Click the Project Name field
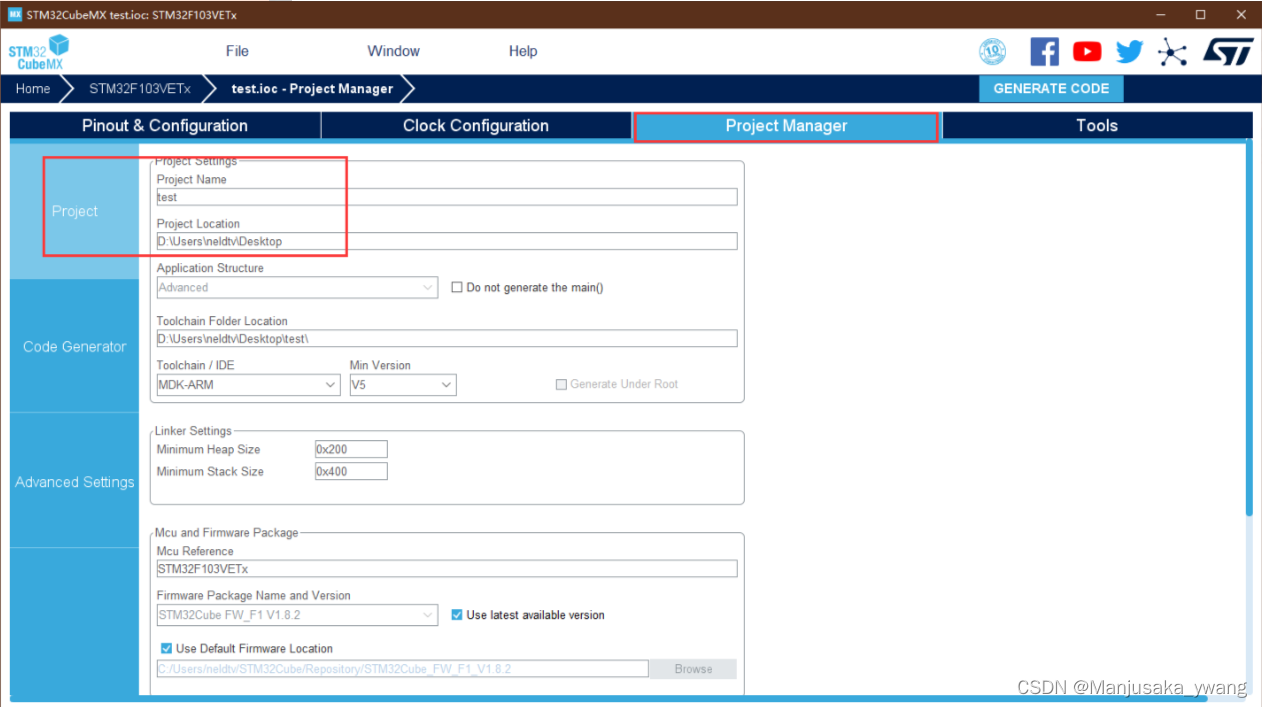1262x707 pixels. click(447, 197)
